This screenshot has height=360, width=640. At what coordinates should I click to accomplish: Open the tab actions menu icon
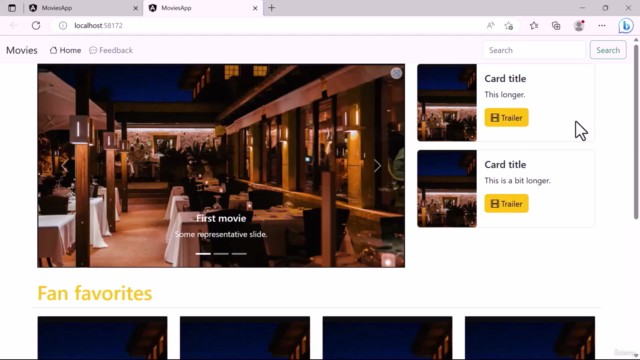pos(12,8)
